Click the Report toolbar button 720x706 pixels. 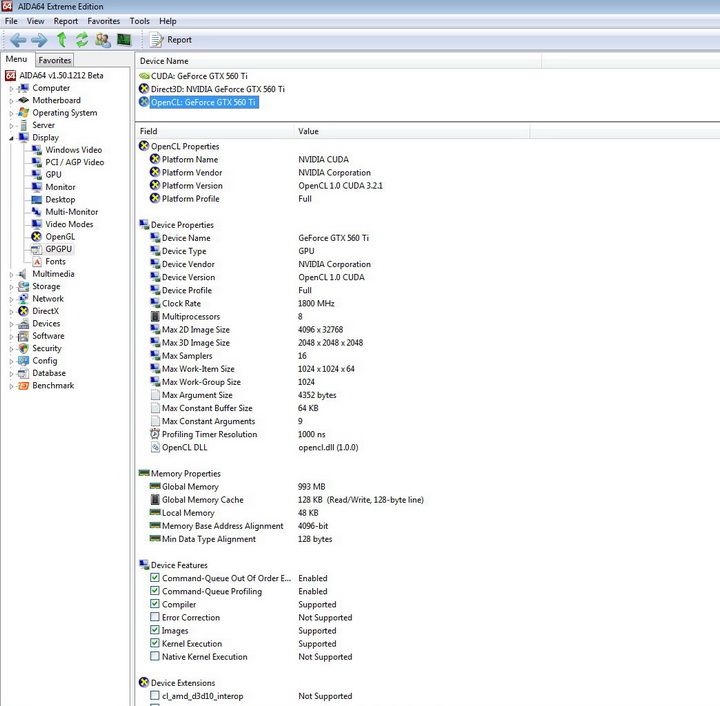coord(170,40)
